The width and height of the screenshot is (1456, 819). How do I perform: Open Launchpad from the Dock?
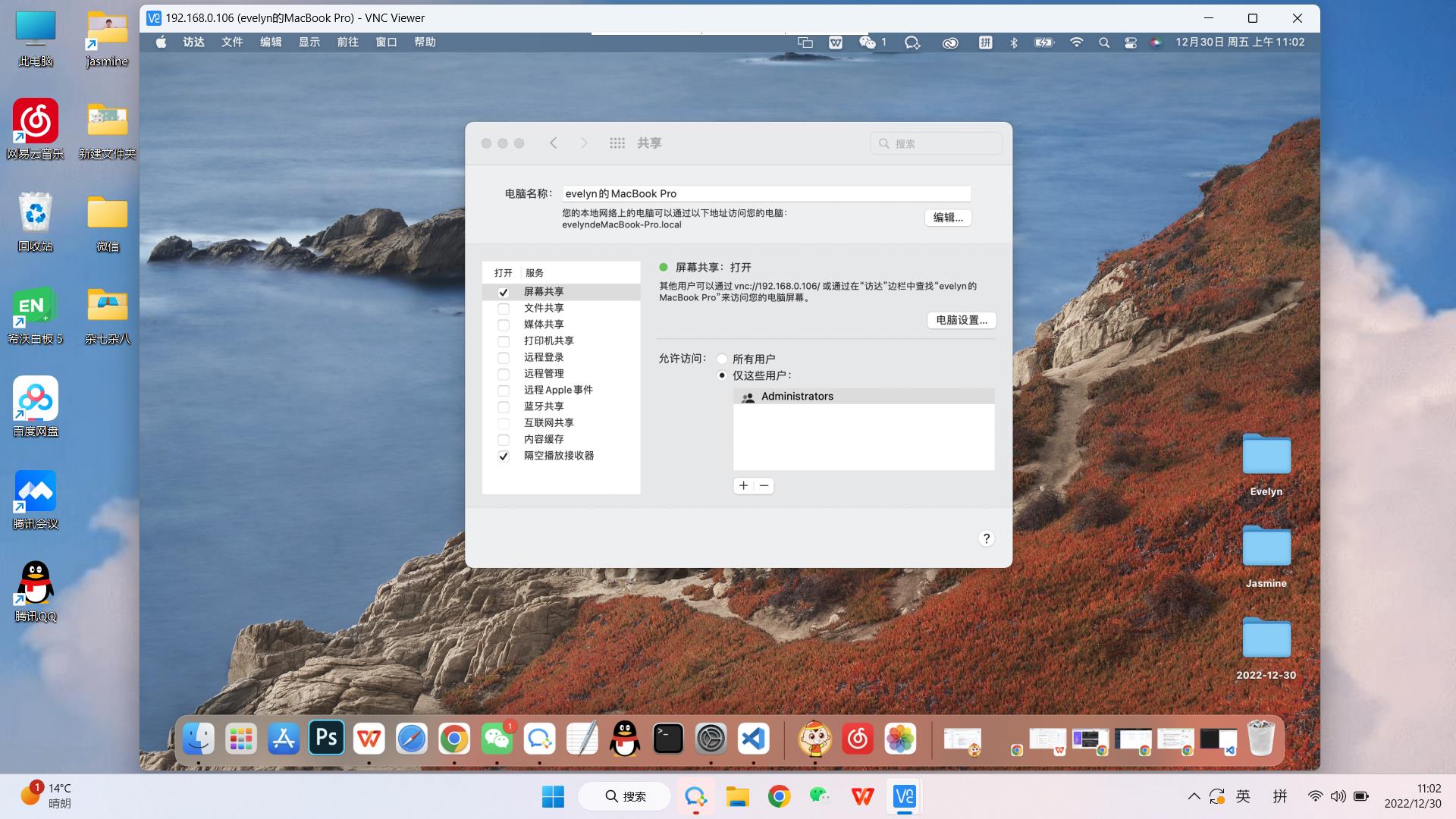(240, 737)
